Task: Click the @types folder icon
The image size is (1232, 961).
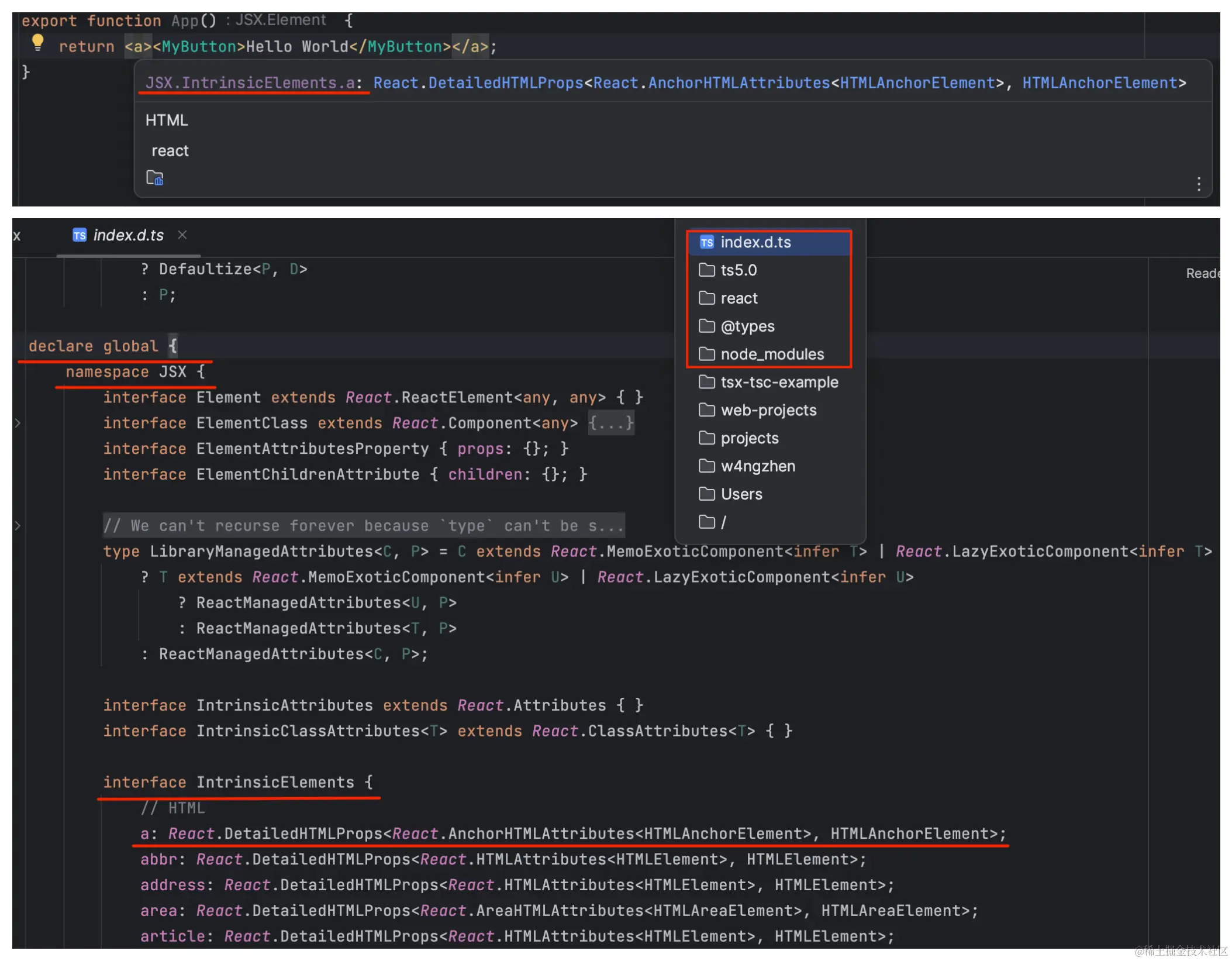Action: coord(707,326)
